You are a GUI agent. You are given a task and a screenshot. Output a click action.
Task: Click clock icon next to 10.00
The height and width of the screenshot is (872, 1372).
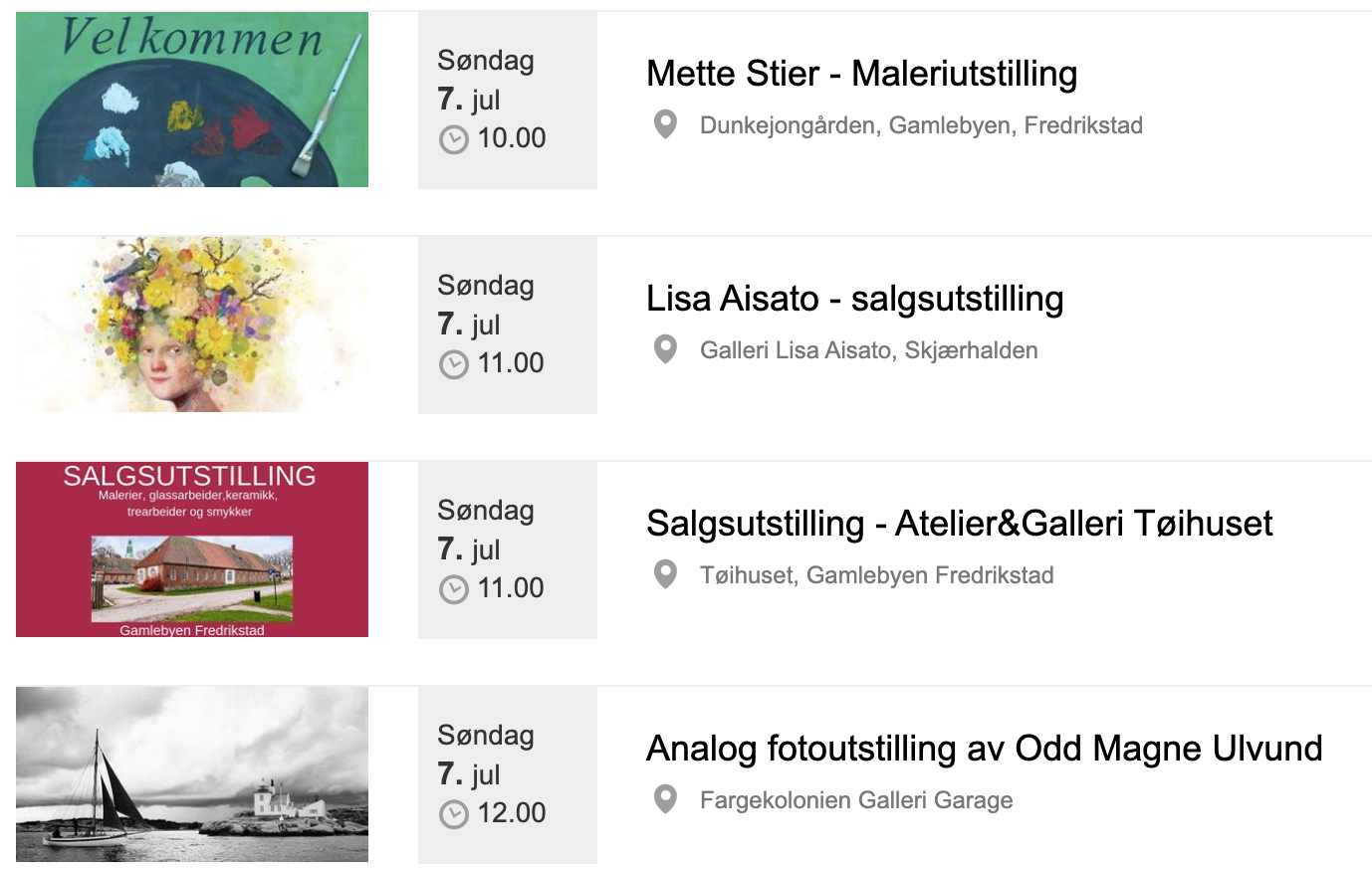point(453,139)
